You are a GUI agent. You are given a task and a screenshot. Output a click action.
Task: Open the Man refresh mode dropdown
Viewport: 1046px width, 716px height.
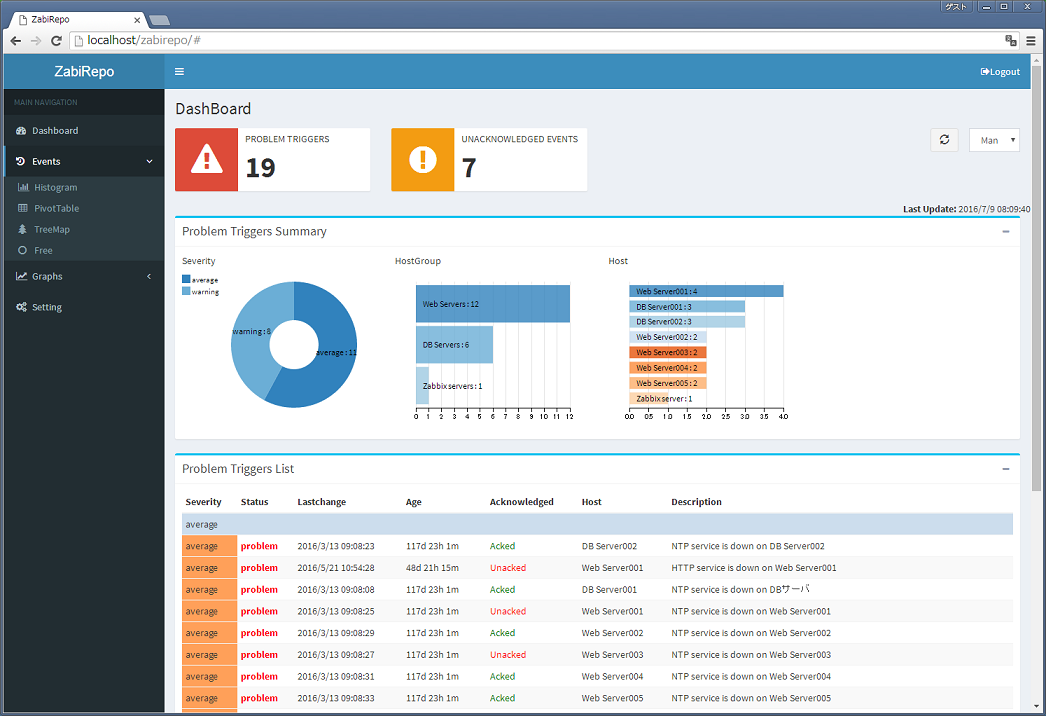tap(994, 139)
